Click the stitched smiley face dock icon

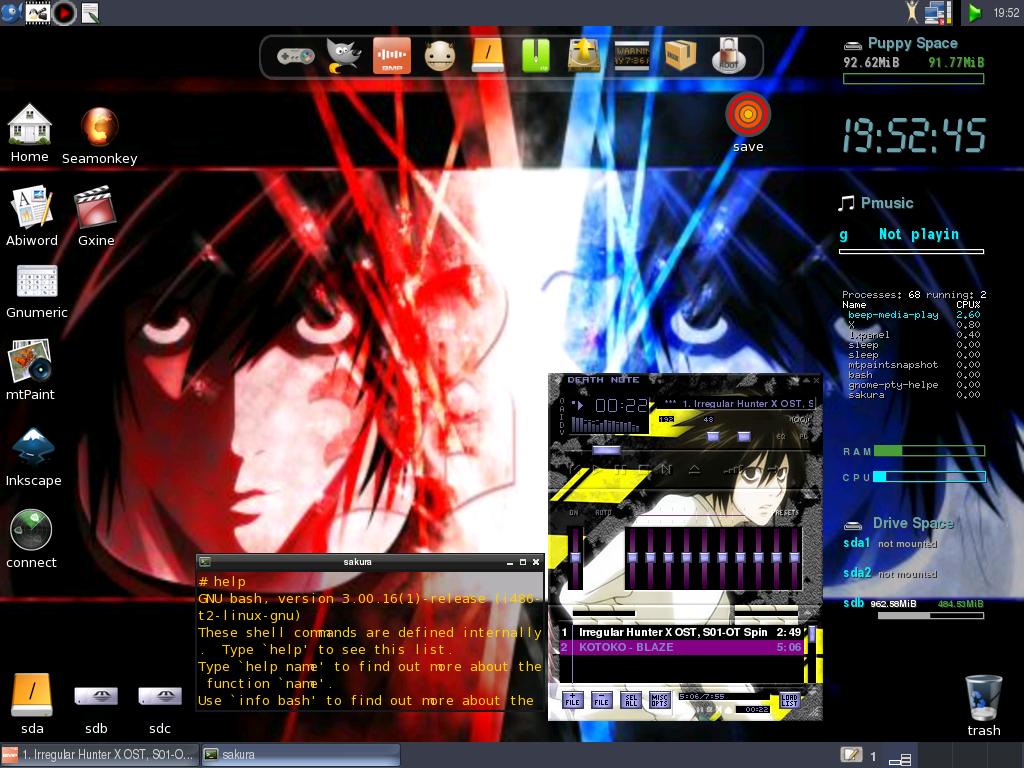point(440,56)
